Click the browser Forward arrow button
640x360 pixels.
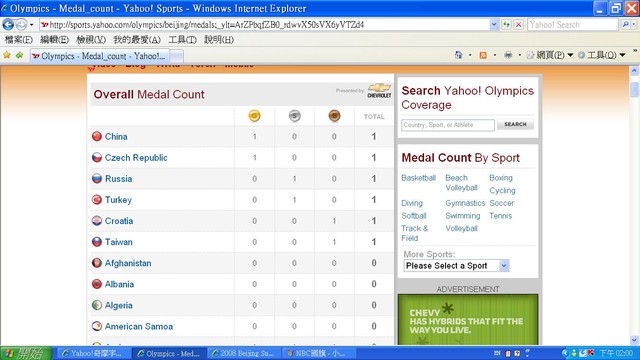21,24
